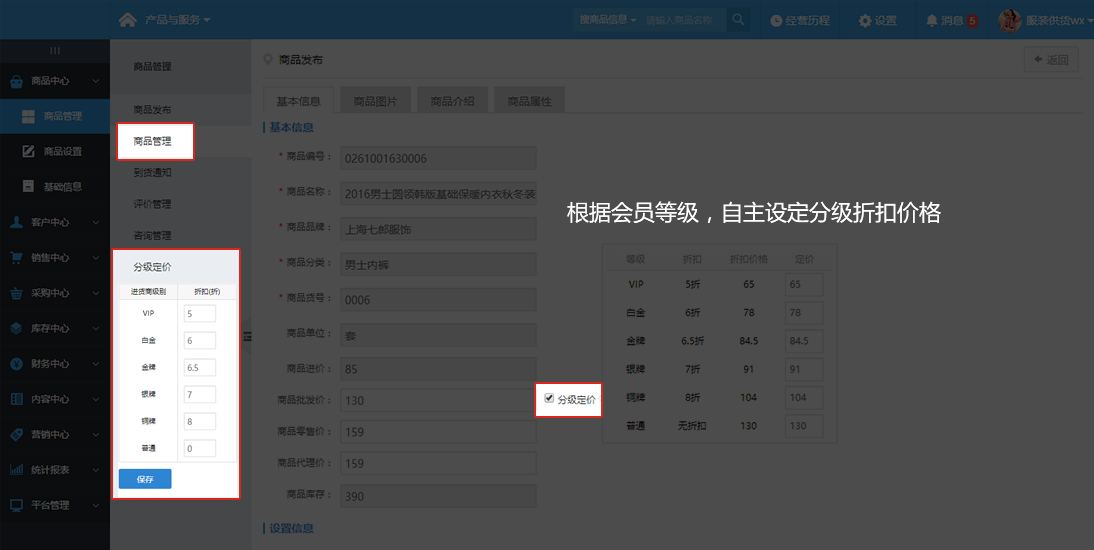Image resolution: width=1094 pixels, height=550 pixels.
Task: Click 铜牌 定价 box showing 104
Action: coord(804,398)
